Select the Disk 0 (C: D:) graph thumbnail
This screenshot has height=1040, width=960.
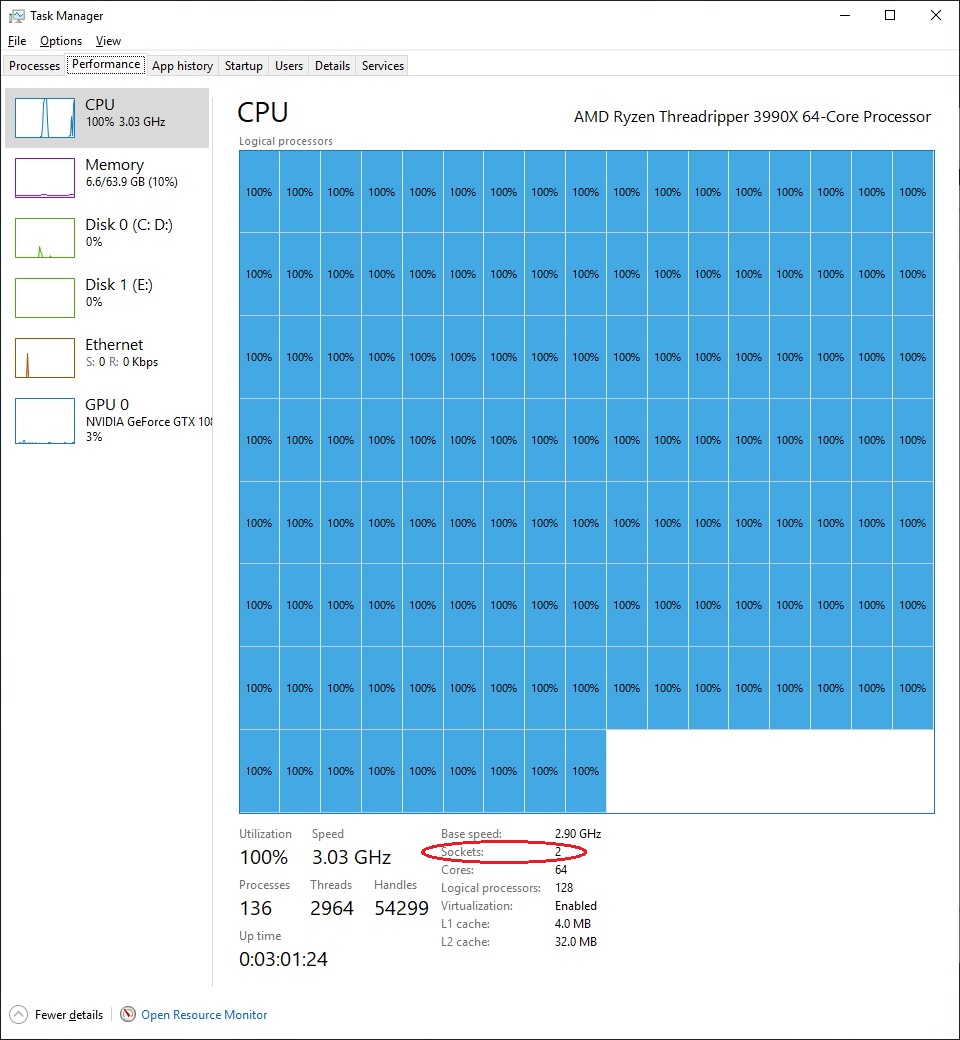[44, 237]
